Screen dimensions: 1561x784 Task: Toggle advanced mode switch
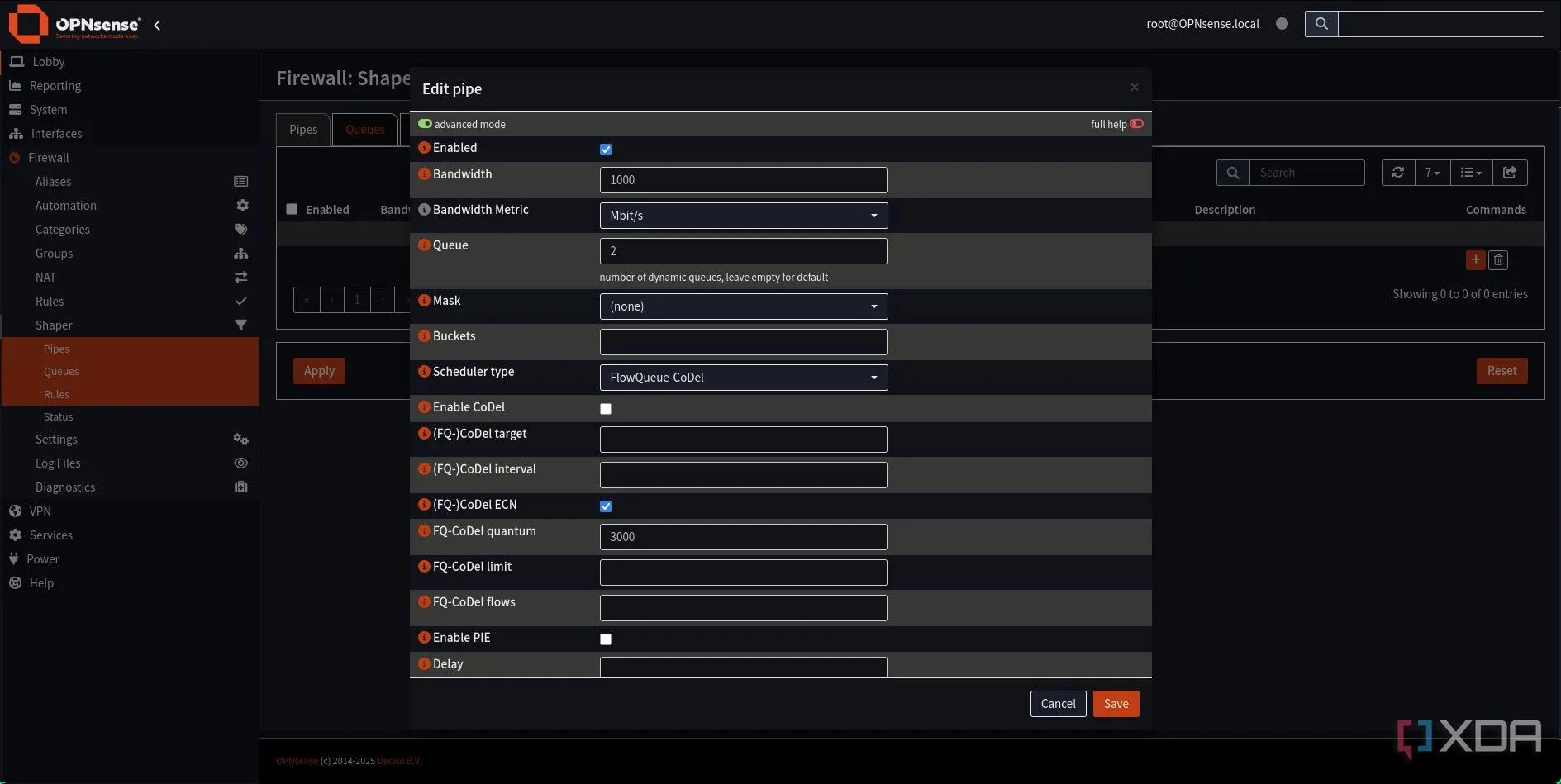coord(425,124)
